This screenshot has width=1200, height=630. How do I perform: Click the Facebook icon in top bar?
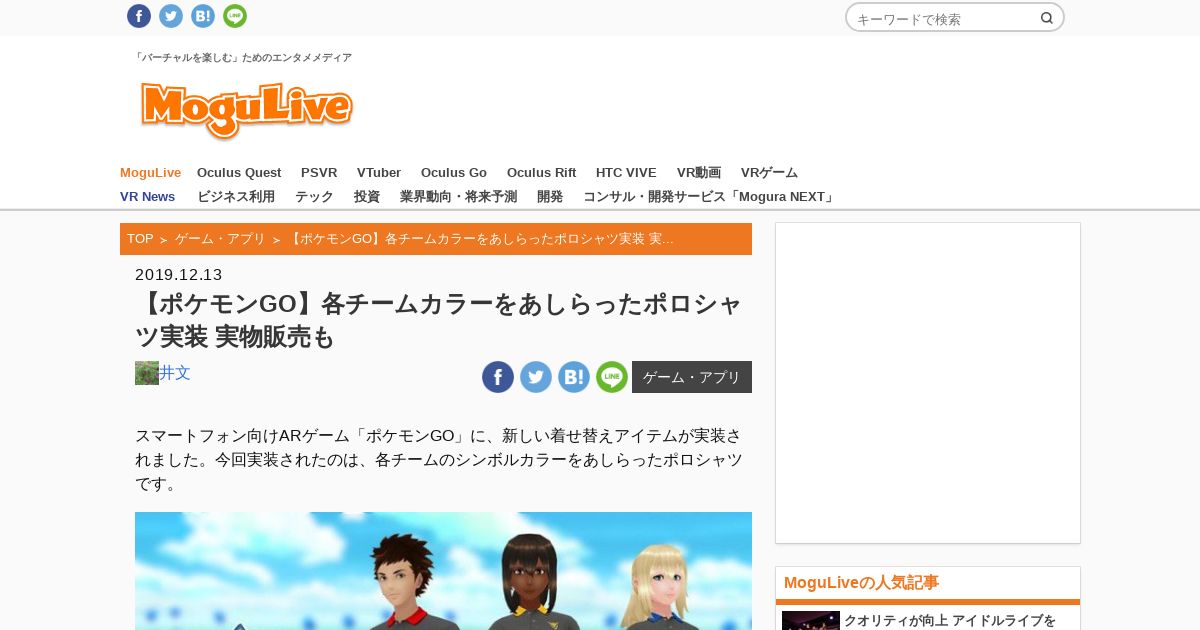139,16
